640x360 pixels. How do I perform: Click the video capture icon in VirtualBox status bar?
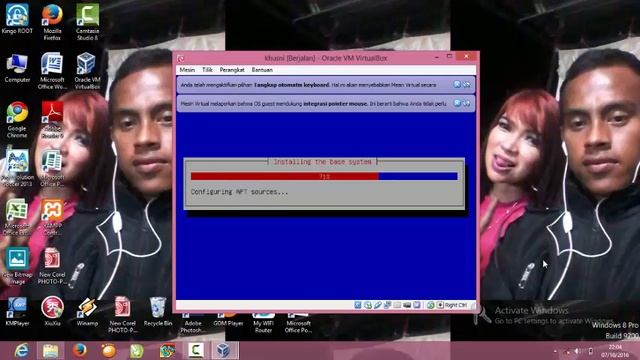pyautogui.click(x=417, y=305)
